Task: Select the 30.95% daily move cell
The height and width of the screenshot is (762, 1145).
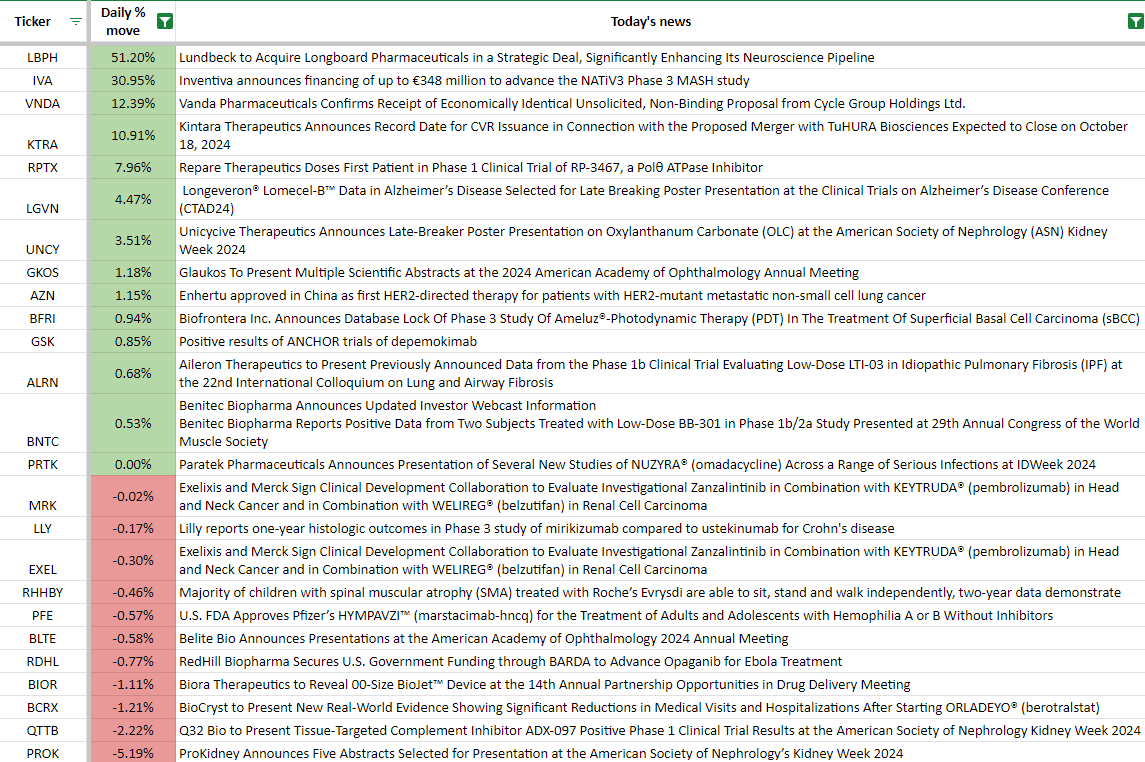Action: pyautogui.click(x=133, y=80)
